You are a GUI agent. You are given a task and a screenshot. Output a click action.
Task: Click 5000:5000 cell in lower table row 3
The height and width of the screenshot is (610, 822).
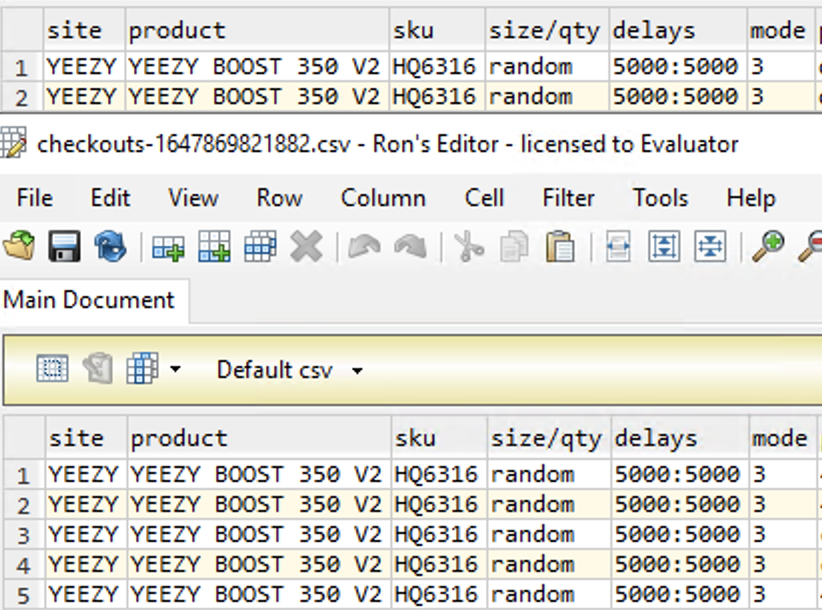(680, 535)
